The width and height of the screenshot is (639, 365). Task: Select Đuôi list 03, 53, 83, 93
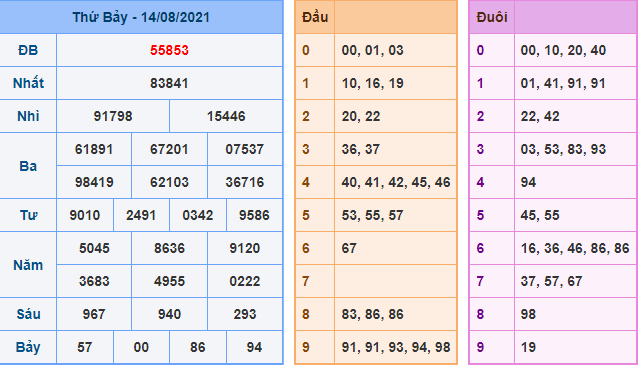(563, 150)
